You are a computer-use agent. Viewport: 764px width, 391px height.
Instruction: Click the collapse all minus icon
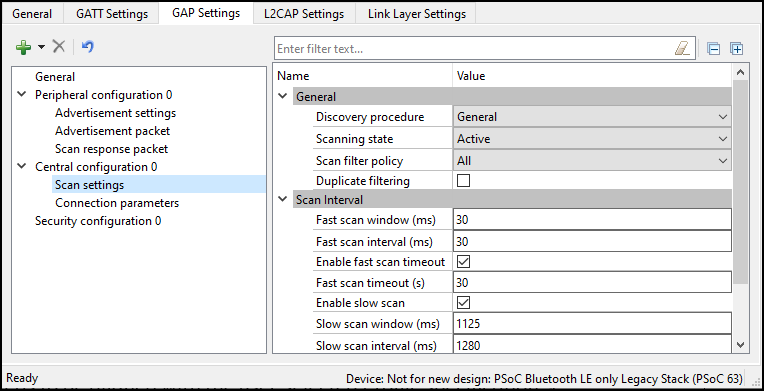(x=714, y=49)
